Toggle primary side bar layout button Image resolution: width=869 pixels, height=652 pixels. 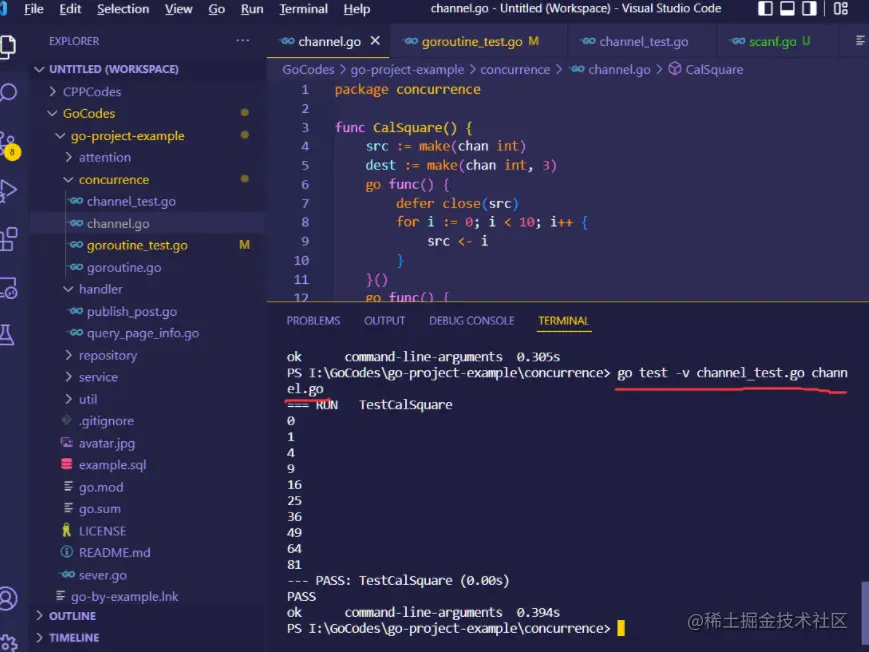coord(765,8)
